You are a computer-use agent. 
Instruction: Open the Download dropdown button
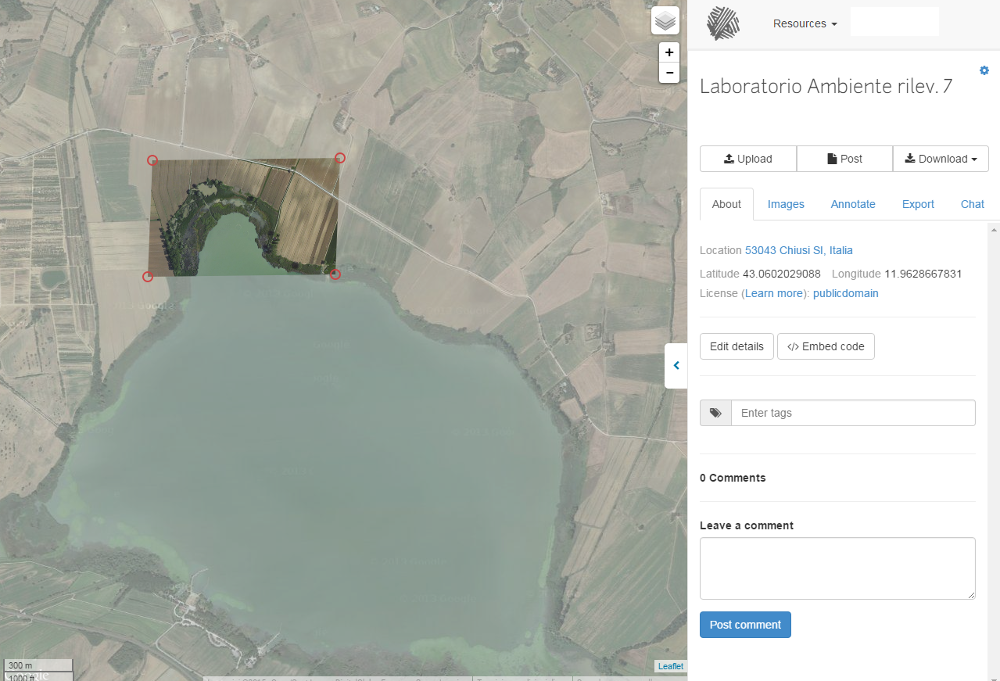pyautogui.click(x=941, y=159)
